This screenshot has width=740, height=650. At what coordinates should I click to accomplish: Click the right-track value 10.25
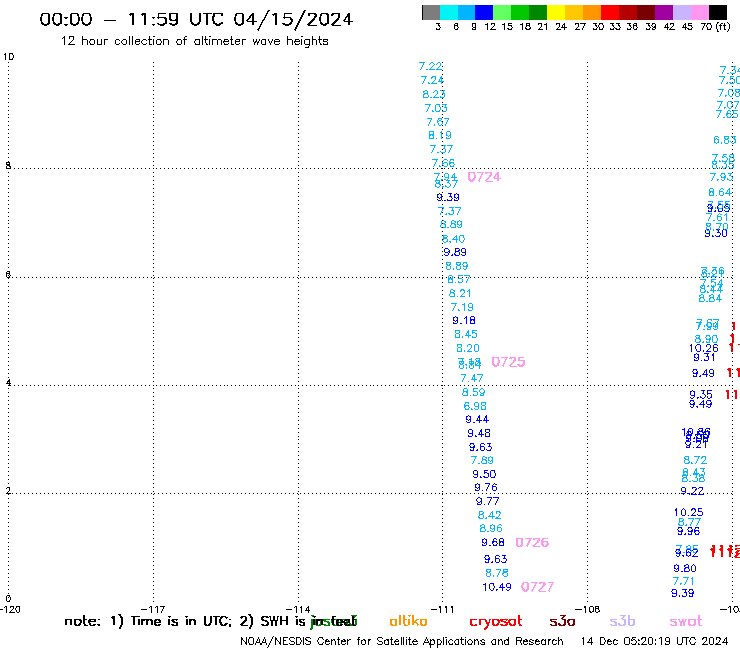tap(689, 513)
